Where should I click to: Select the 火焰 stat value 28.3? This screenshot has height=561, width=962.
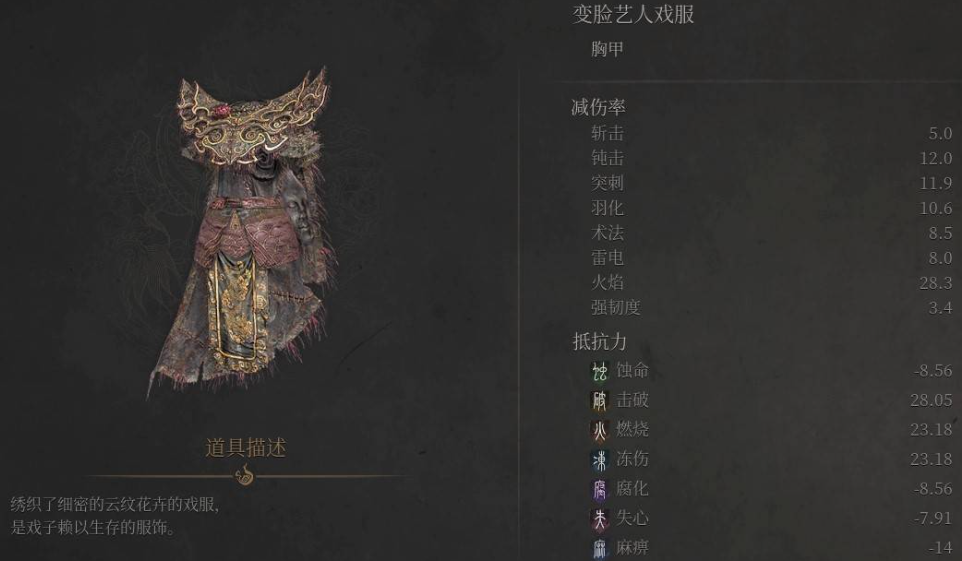[936, 282]
